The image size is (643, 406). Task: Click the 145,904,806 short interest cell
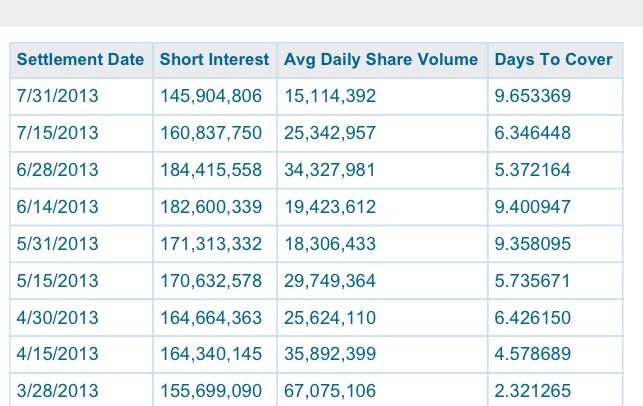coord(211,97)
